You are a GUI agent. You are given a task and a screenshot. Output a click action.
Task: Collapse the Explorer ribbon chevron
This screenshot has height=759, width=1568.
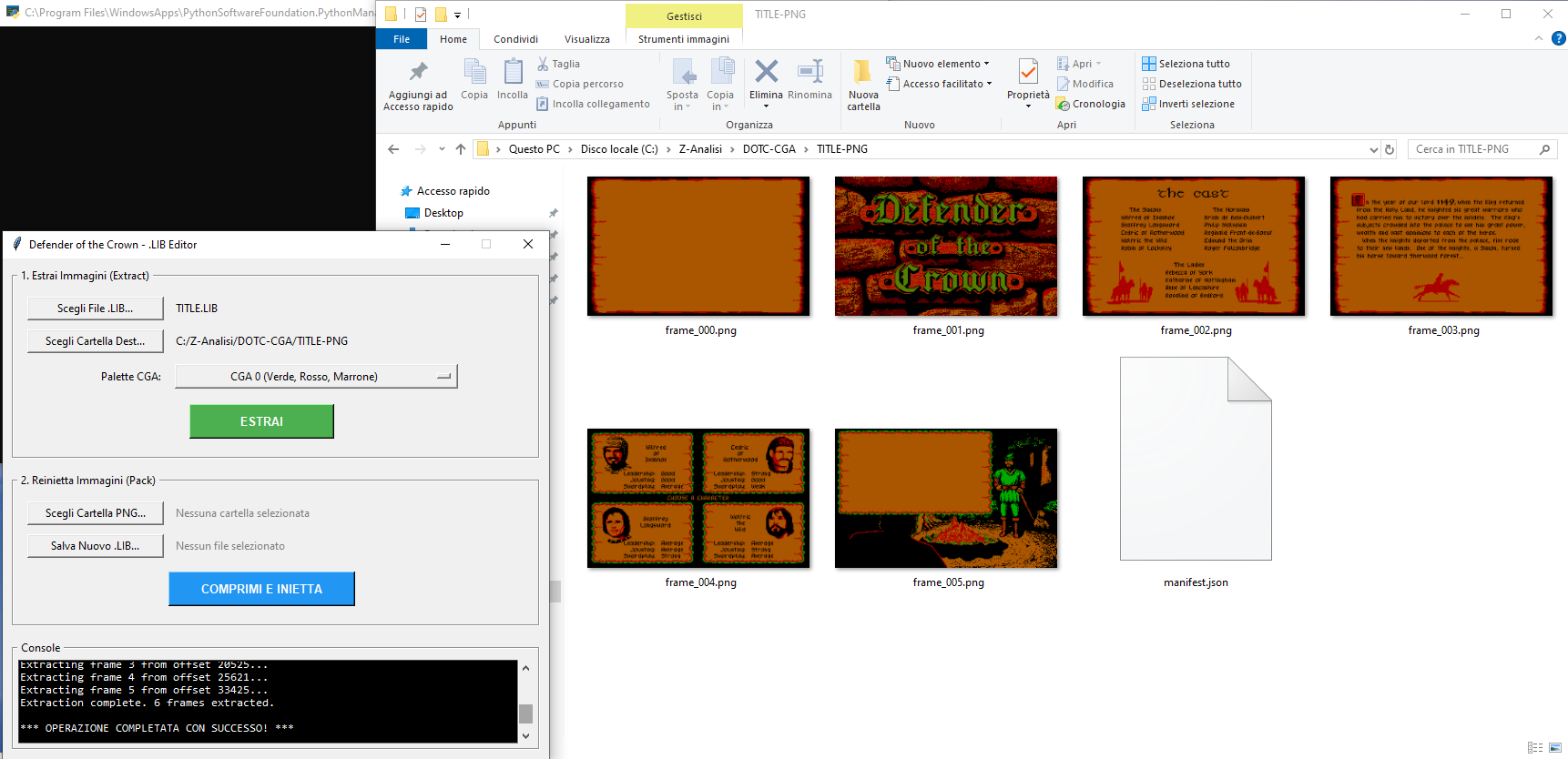tap(1539, 38)
